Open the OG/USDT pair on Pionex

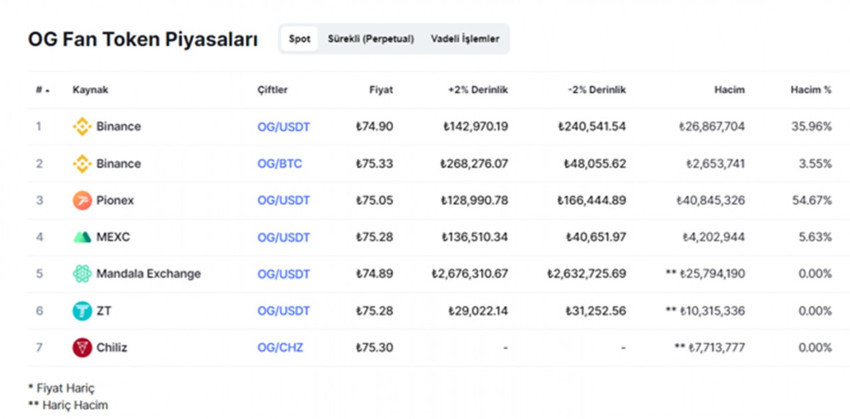coord(284,201)
